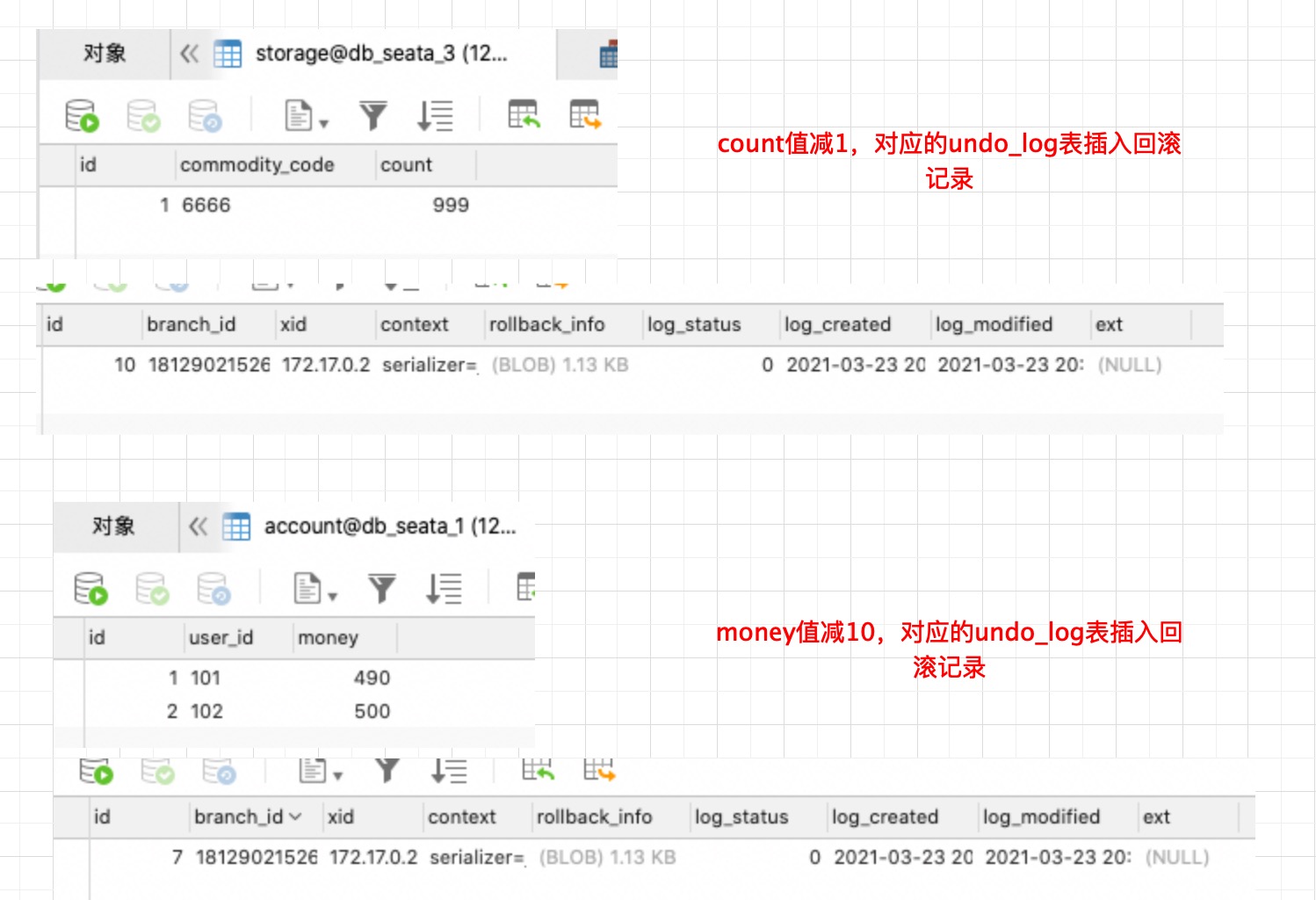Expand branch_id column dropdown arrow
Image resolution: width=1316 pixels, height=900 pixels.
295,817
